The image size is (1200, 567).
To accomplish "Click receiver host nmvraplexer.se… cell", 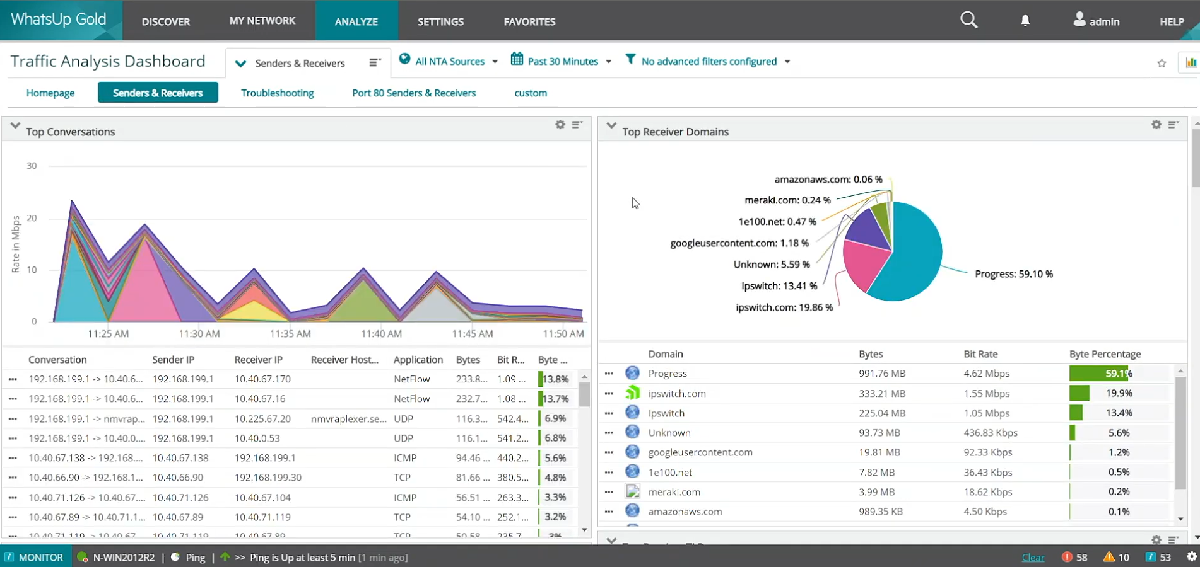I will 350,418.
